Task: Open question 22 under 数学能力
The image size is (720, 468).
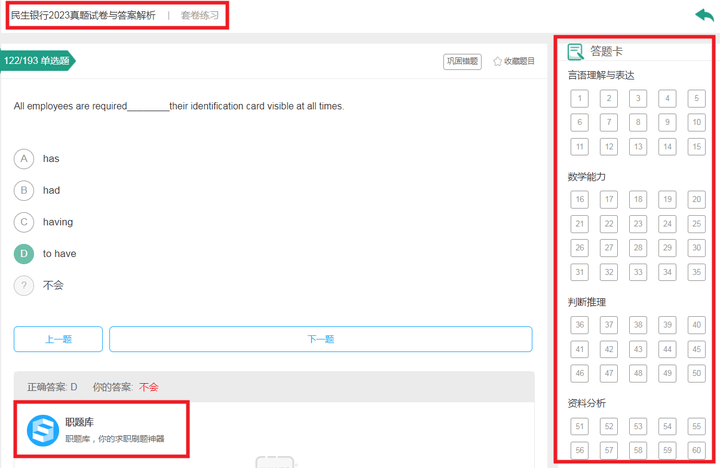Action: [x=609, y=224]
